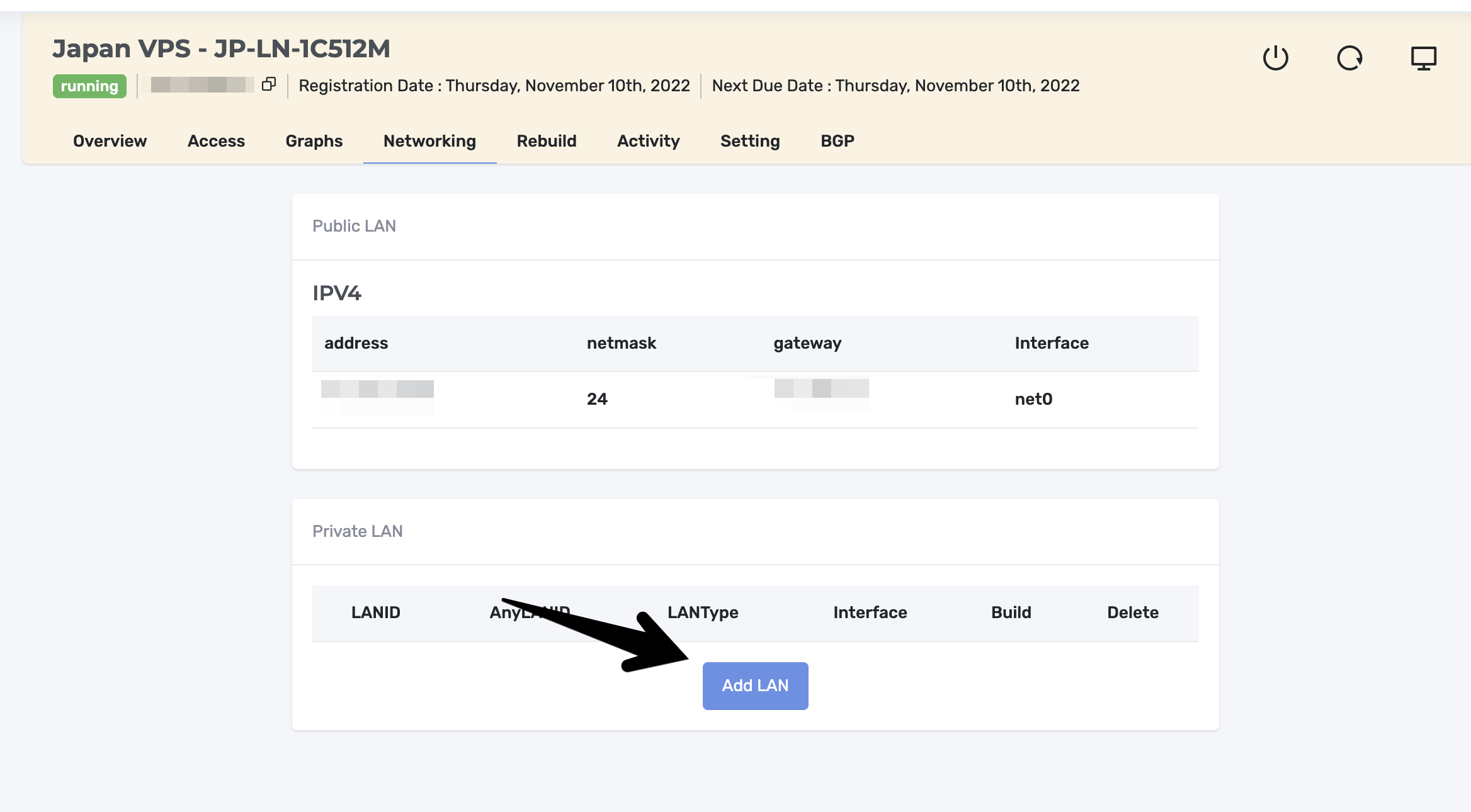Click the Public LAN section heading
This screenshot has height=812, width=1471.
pyautogui.click(x=354, y=226)
